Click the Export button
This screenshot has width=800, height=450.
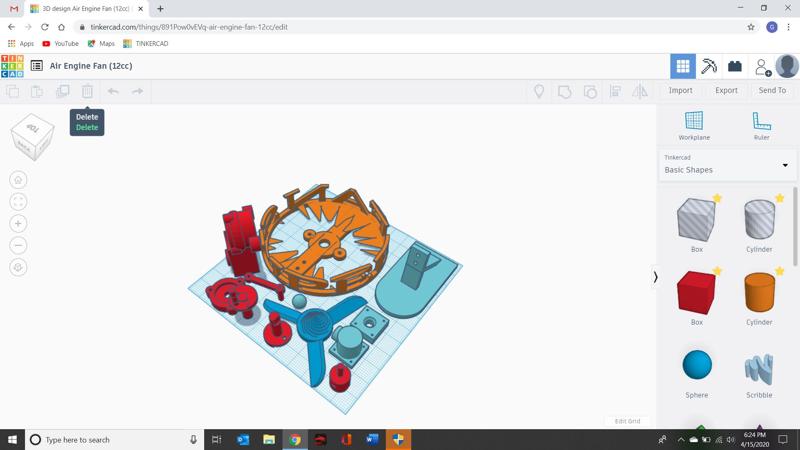point(726,90)
